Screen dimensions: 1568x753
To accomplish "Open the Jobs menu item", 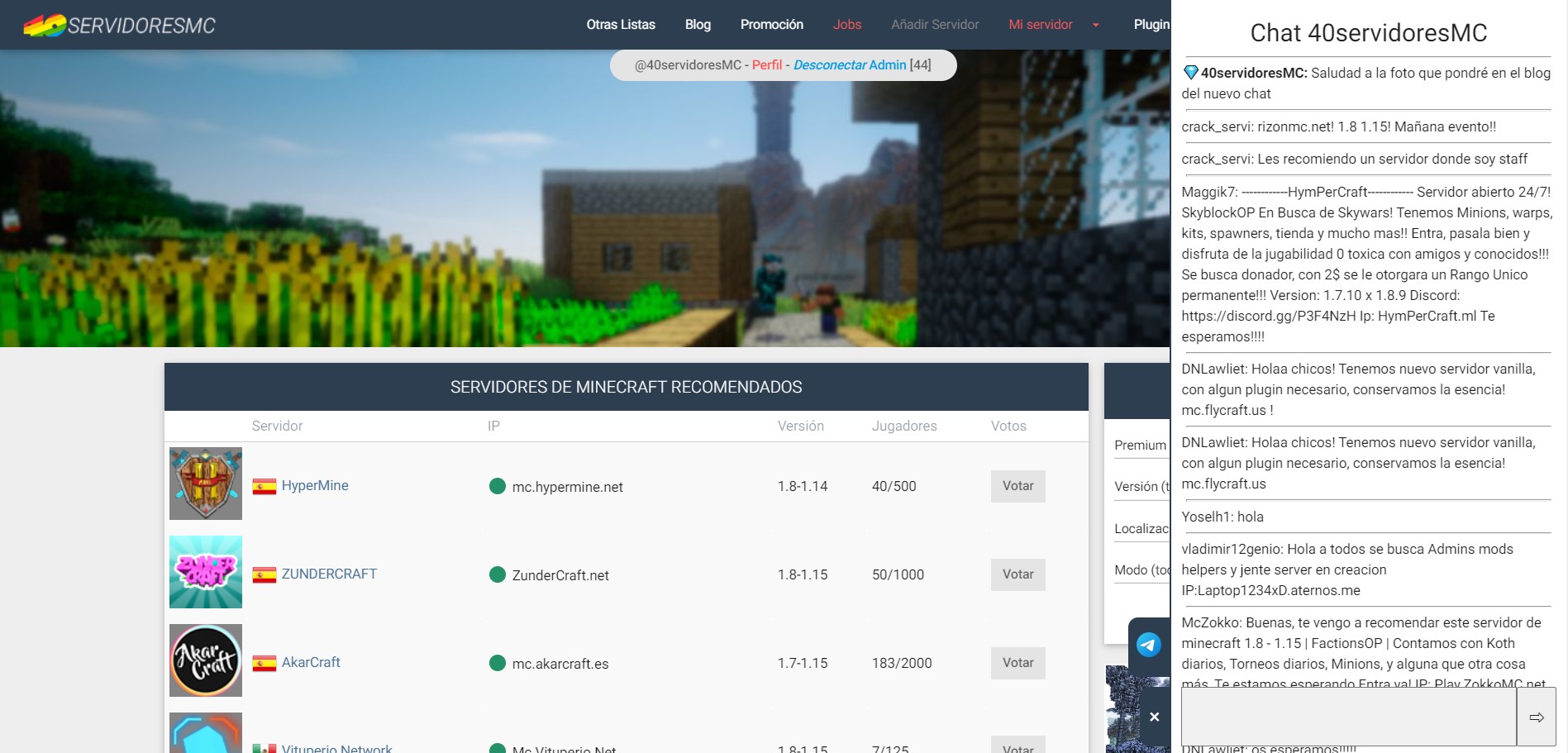I will 847,25.
